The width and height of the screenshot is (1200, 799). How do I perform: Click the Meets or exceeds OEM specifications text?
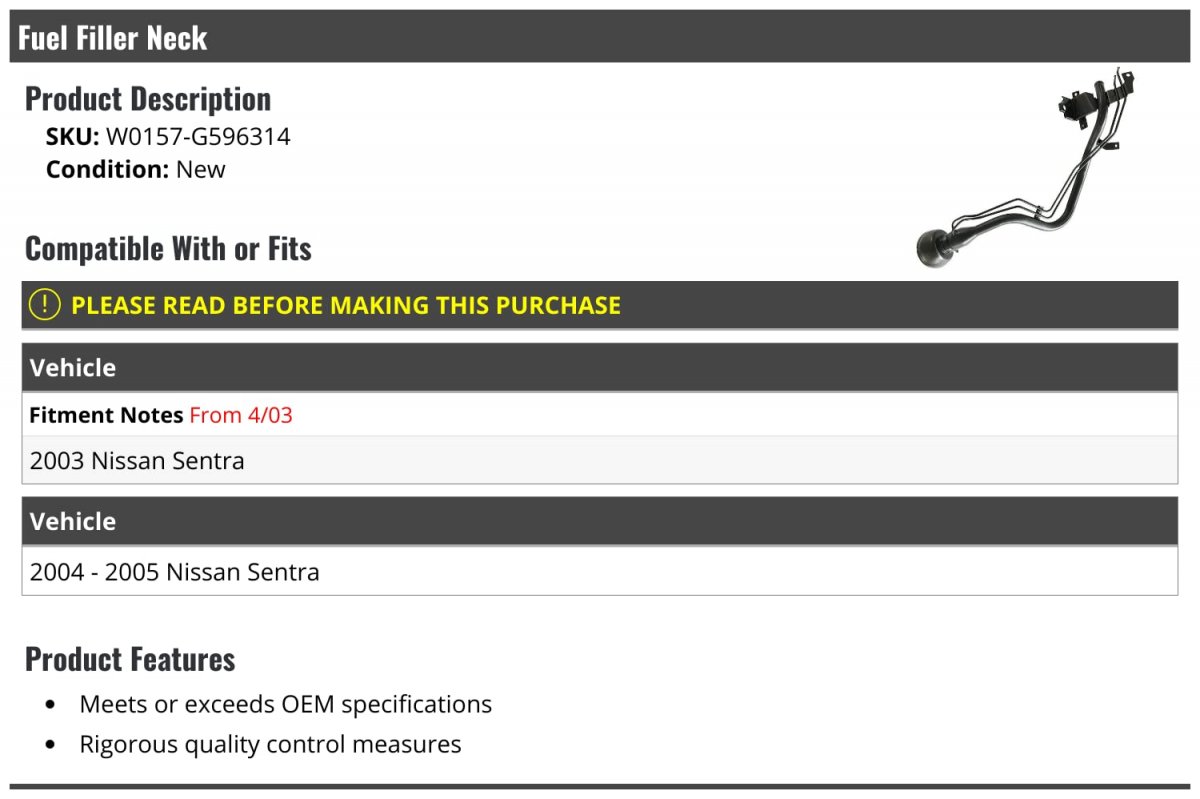click(286, 704)
